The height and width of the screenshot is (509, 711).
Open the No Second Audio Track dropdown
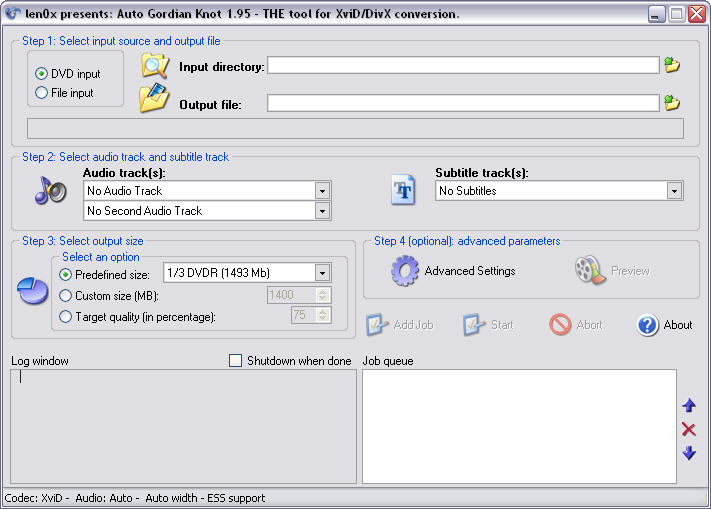pyautogui.click(x=322, y=211)
